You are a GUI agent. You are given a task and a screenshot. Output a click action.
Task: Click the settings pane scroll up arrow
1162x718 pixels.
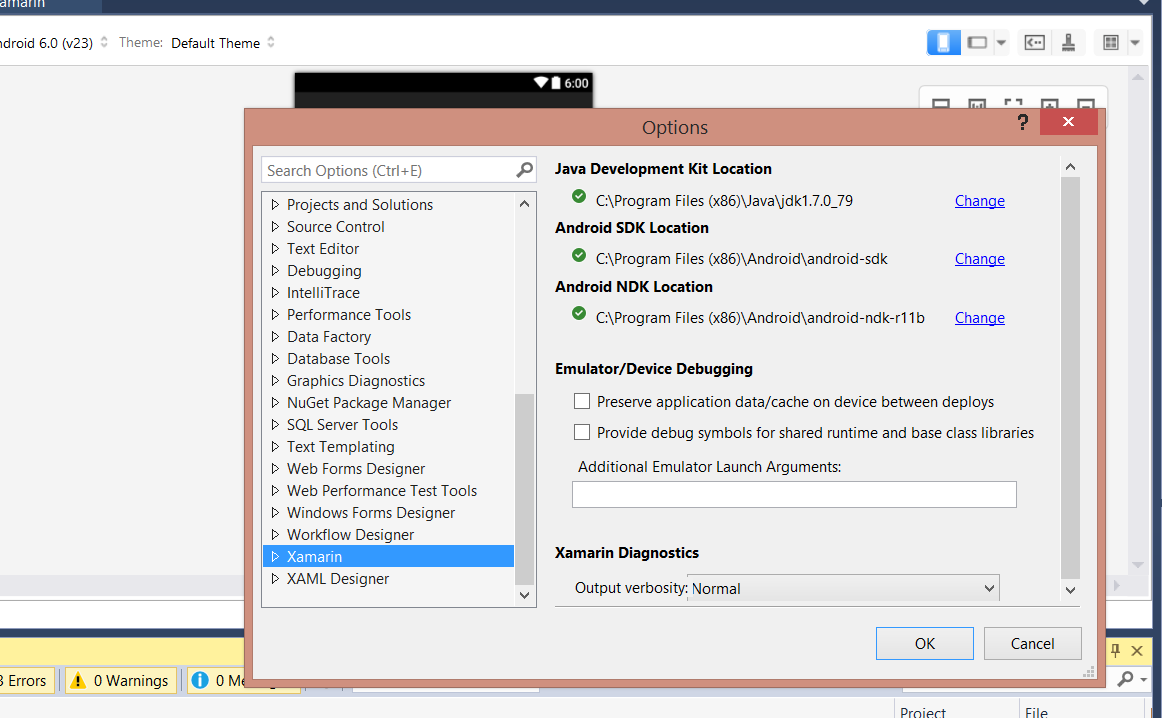point(1070,167)
